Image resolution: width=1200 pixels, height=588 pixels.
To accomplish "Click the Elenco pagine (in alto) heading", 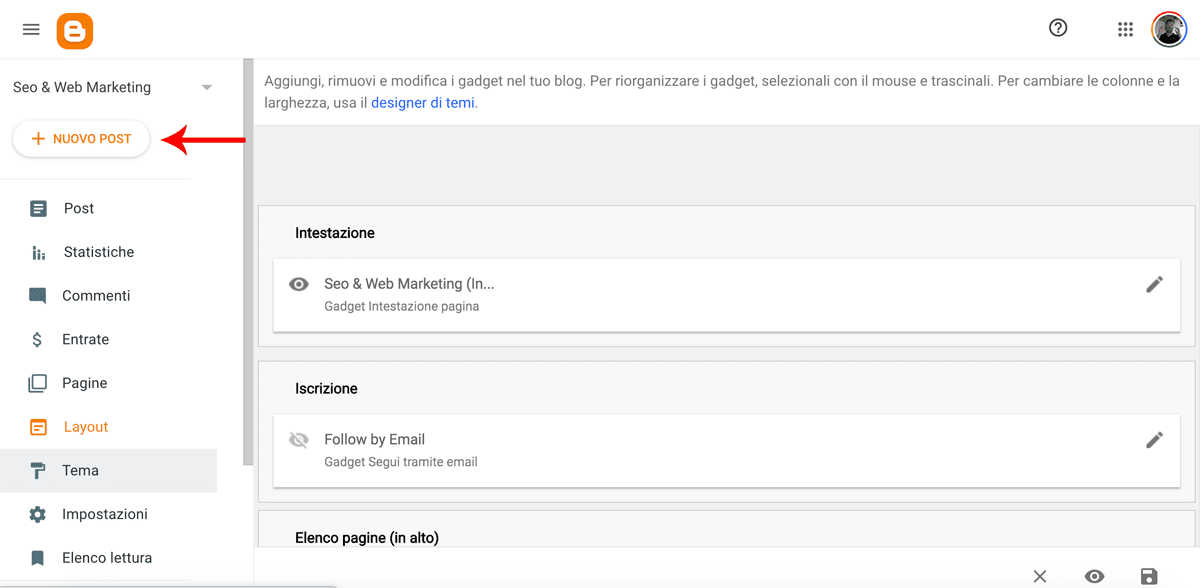I will click(367, 538).
